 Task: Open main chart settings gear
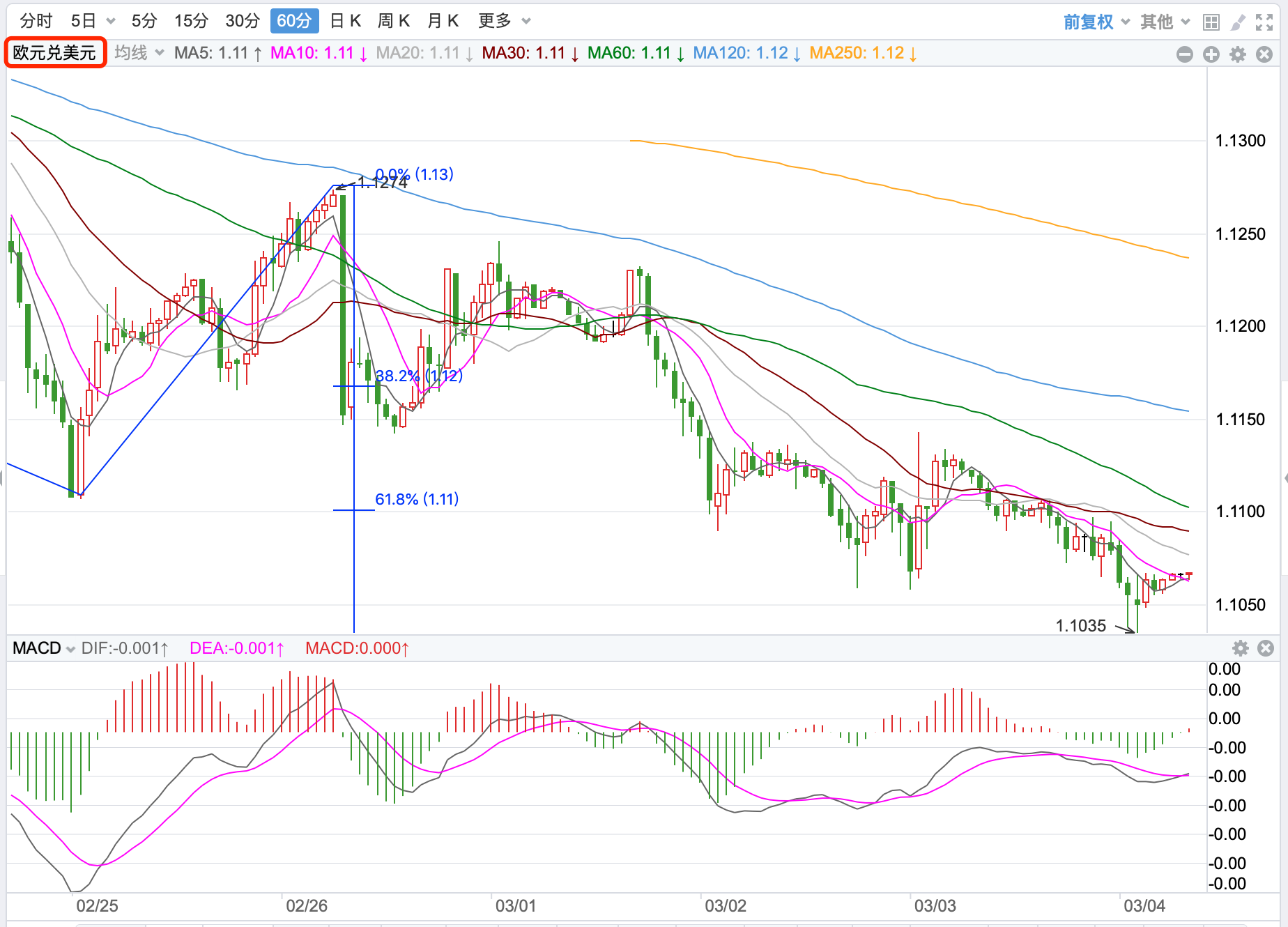tap(1238, 54)
